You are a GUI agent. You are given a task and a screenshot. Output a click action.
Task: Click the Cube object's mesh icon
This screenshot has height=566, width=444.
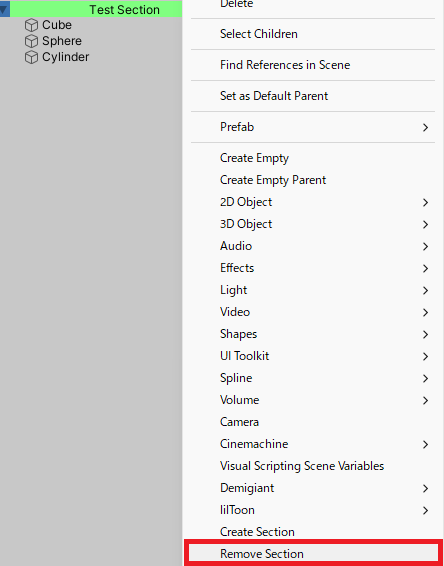pyautogui.click(x=31, y=25)
